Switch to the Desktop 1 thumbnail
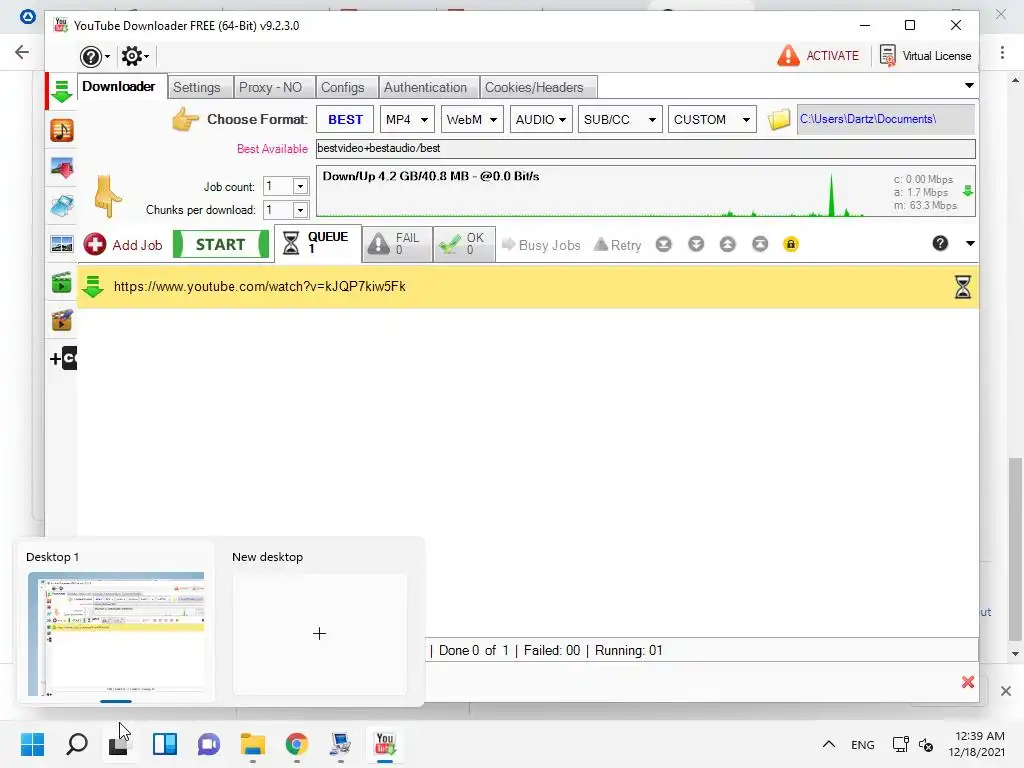 (116, 633)
